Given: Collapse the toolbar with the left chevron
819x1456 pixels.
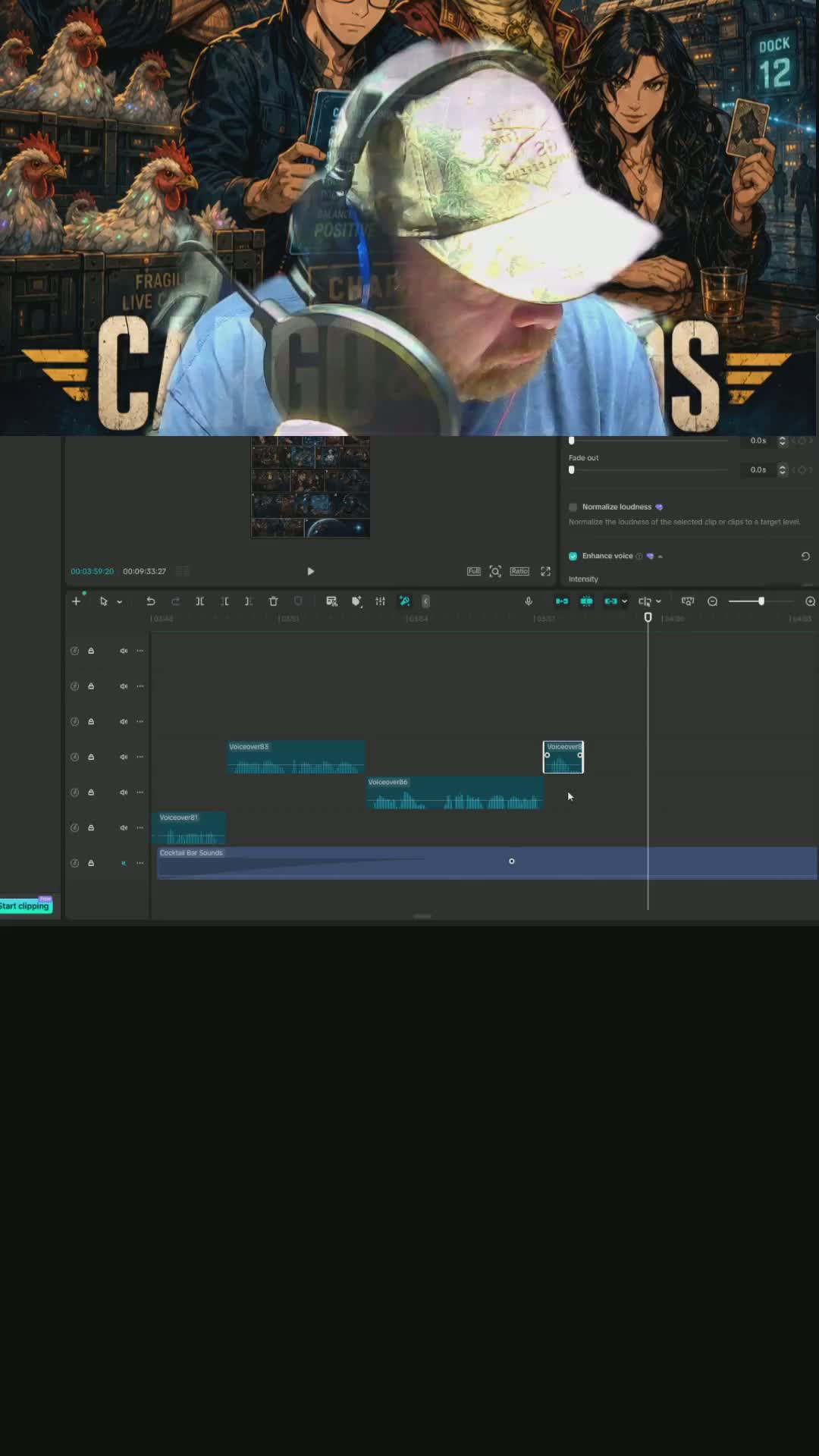Looking at the screenshot, I should [425, 601].
